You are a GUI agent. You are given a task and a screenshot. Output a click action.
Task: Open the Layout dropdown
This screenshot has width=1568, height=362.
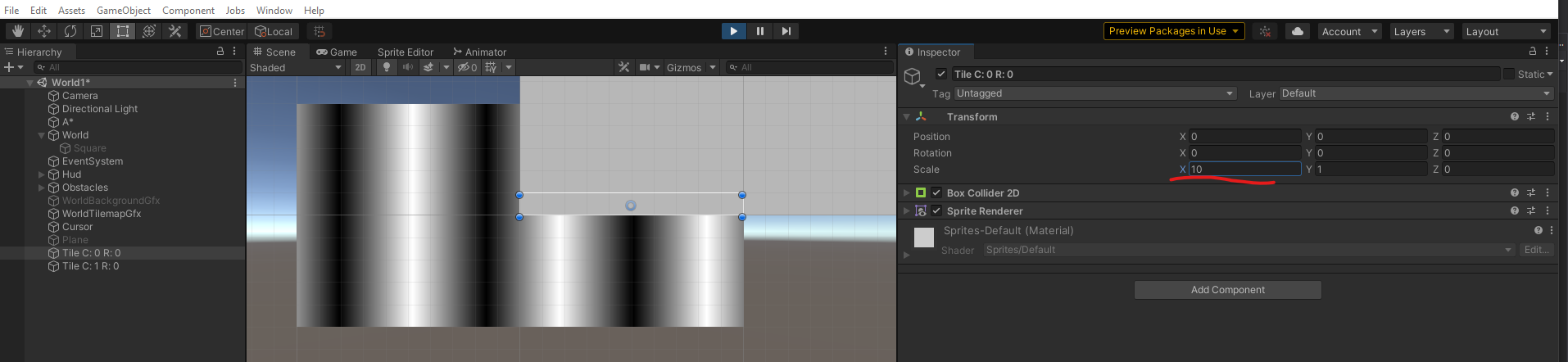1506,31
